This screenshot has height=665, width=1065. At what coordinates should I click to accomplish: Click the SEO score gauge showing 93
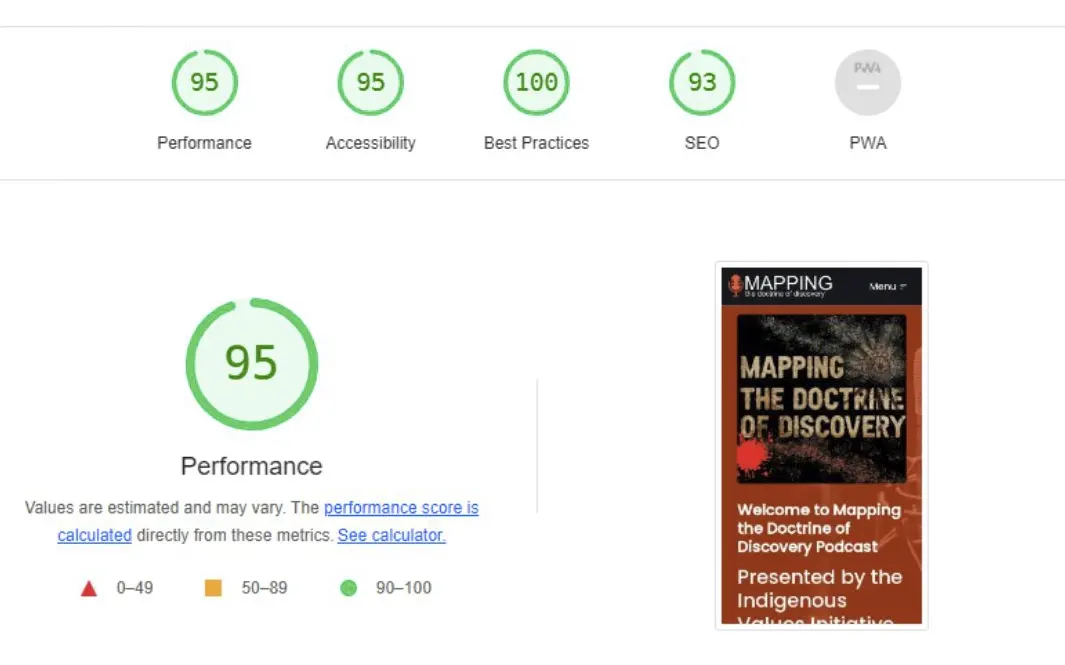coord(702,82)
